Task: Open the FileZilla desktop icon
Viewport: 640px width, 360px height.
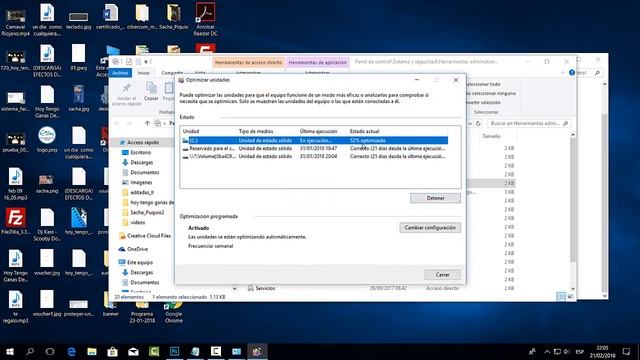Action: coord(16,222)
